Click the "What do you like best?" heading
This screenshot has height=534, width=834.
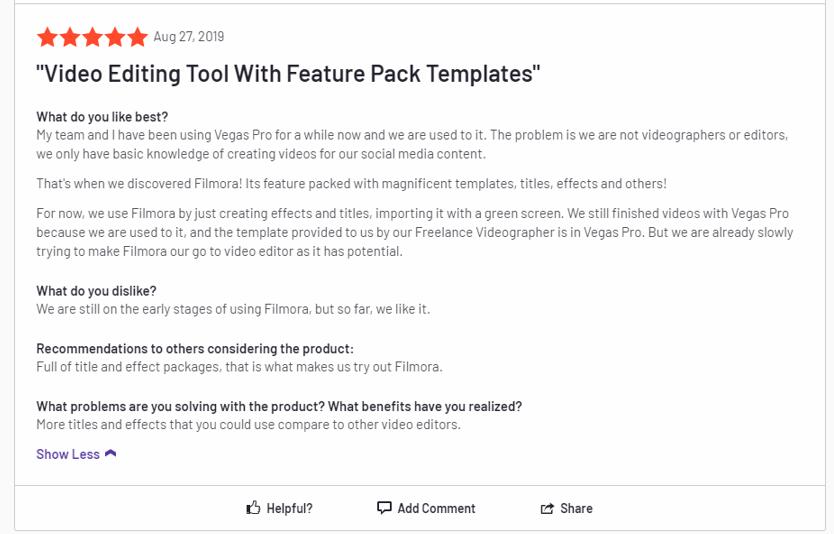click(x=102, y=117)
